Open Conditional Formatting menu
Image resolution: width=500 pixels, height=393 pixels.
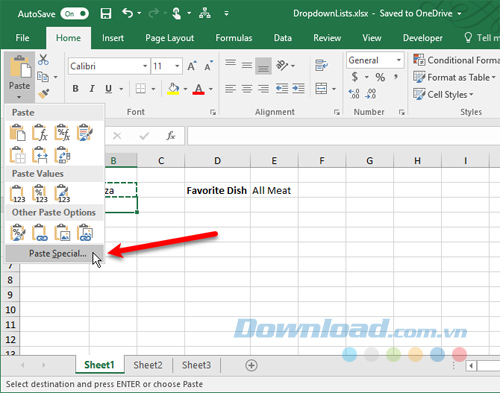tap(456, 60)
